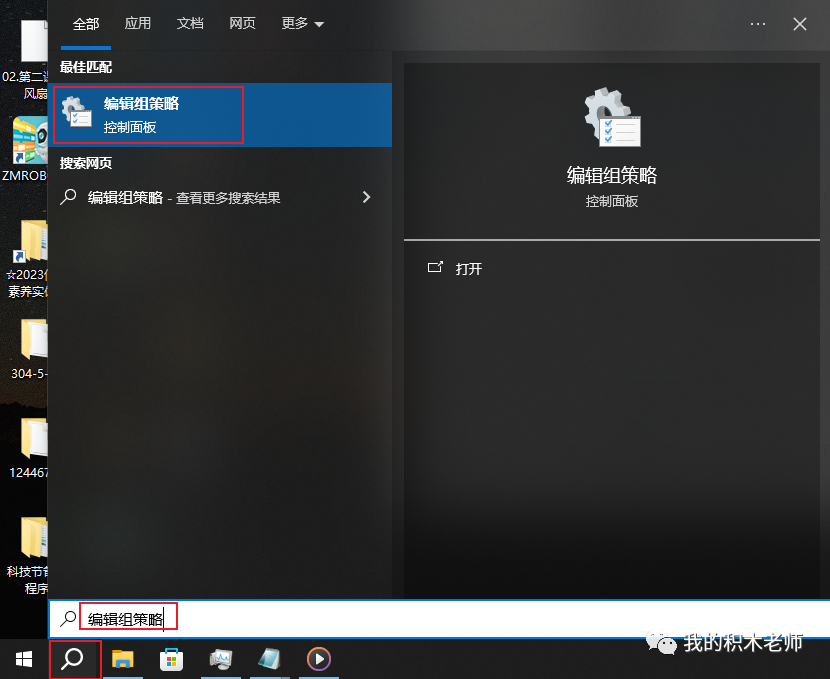Open File Explorer from the taskbar
Screen dimensions: 830x679
tap(123, 660)
